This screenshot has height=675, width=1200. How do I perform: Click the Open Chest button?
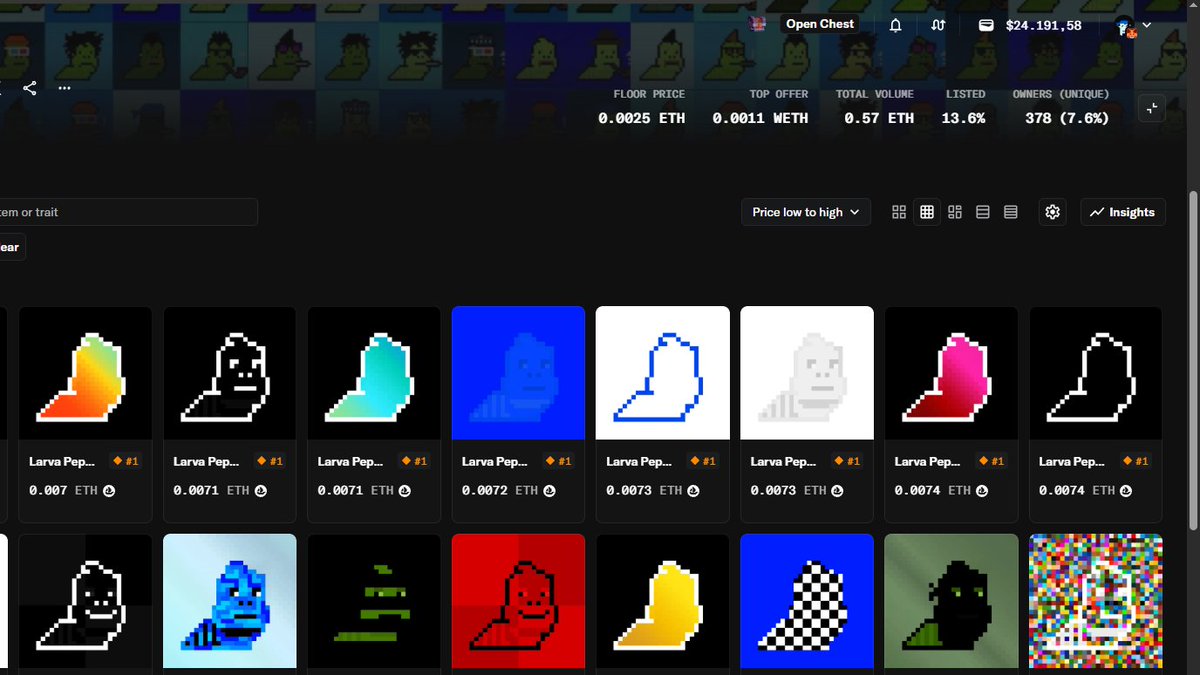820,24
